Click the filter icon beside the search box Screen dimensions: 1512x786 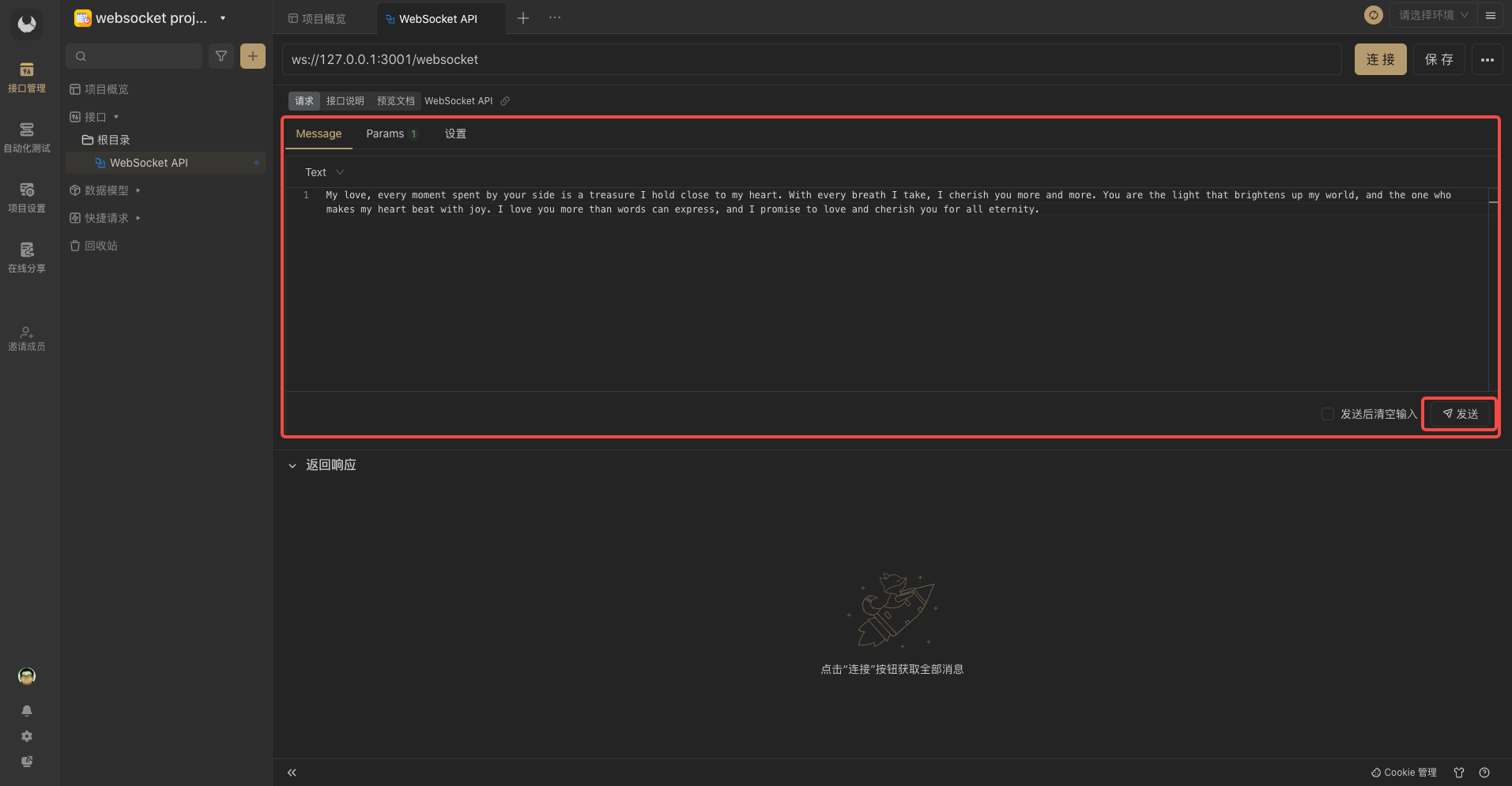point(221,56)
